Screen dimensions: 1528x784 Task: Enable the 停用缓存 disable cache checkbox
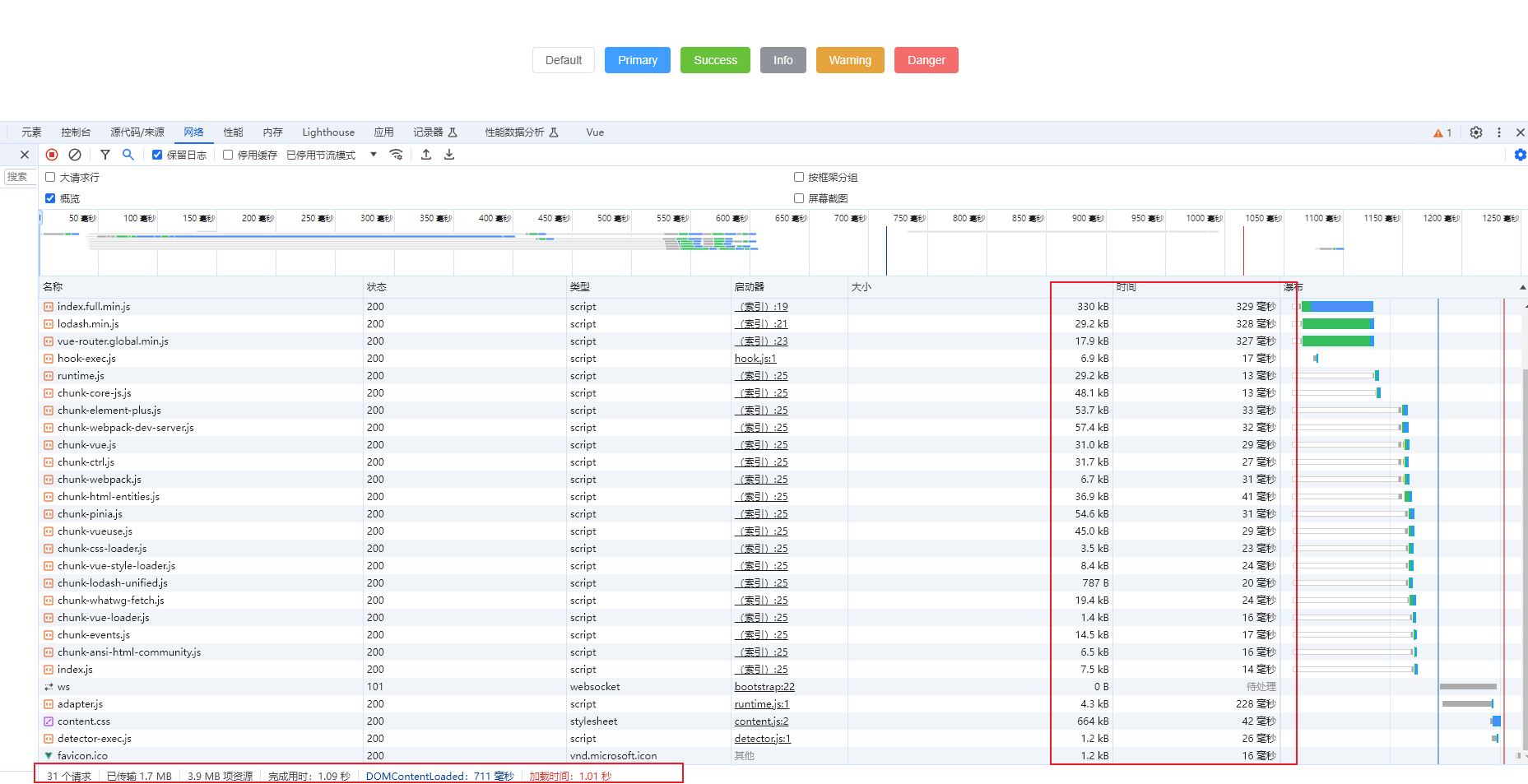[x=228, y=155]
